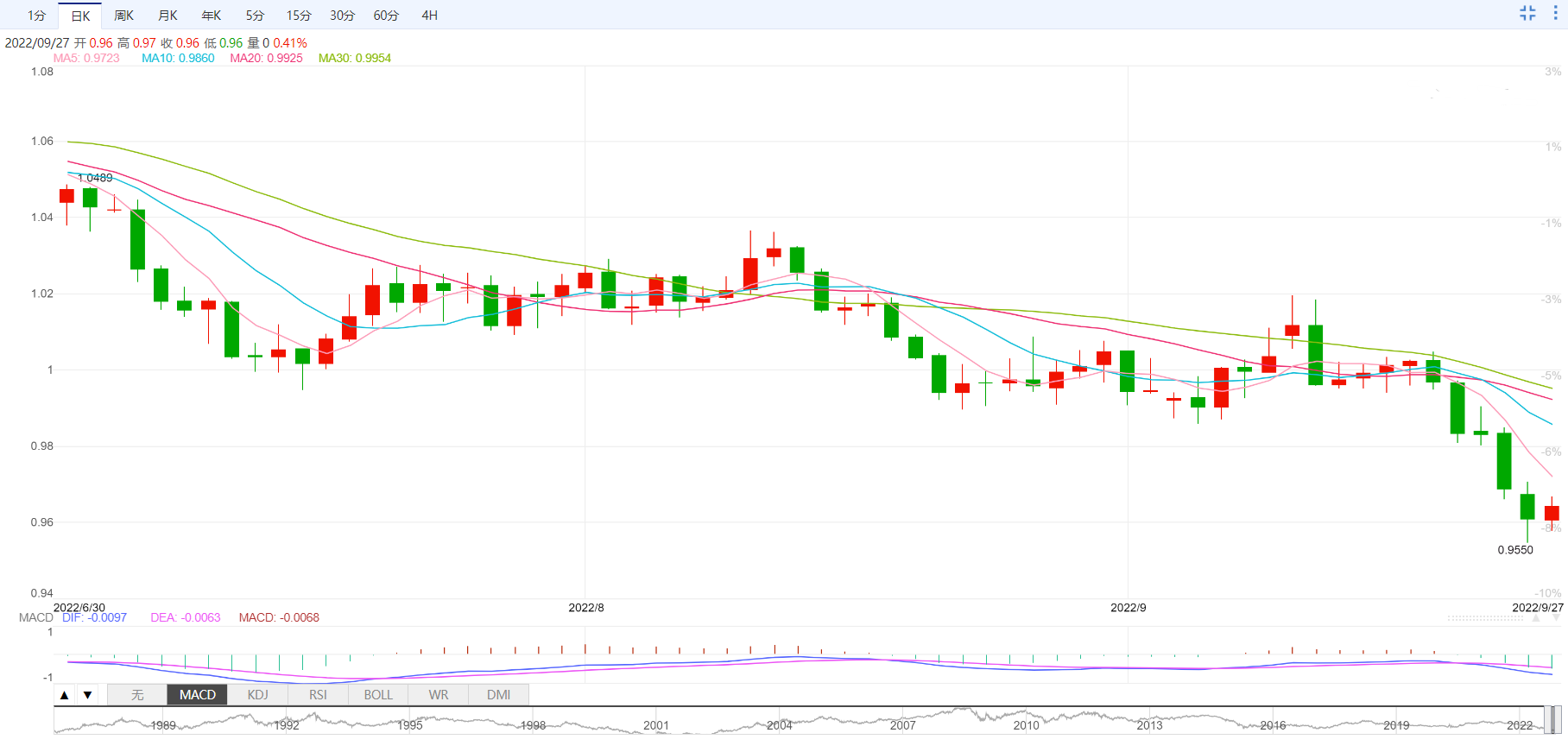This screenshot has width=1568, height=752.
Task: Click the solid black up arrow beside indicator tabs
Action: point(65,695)
